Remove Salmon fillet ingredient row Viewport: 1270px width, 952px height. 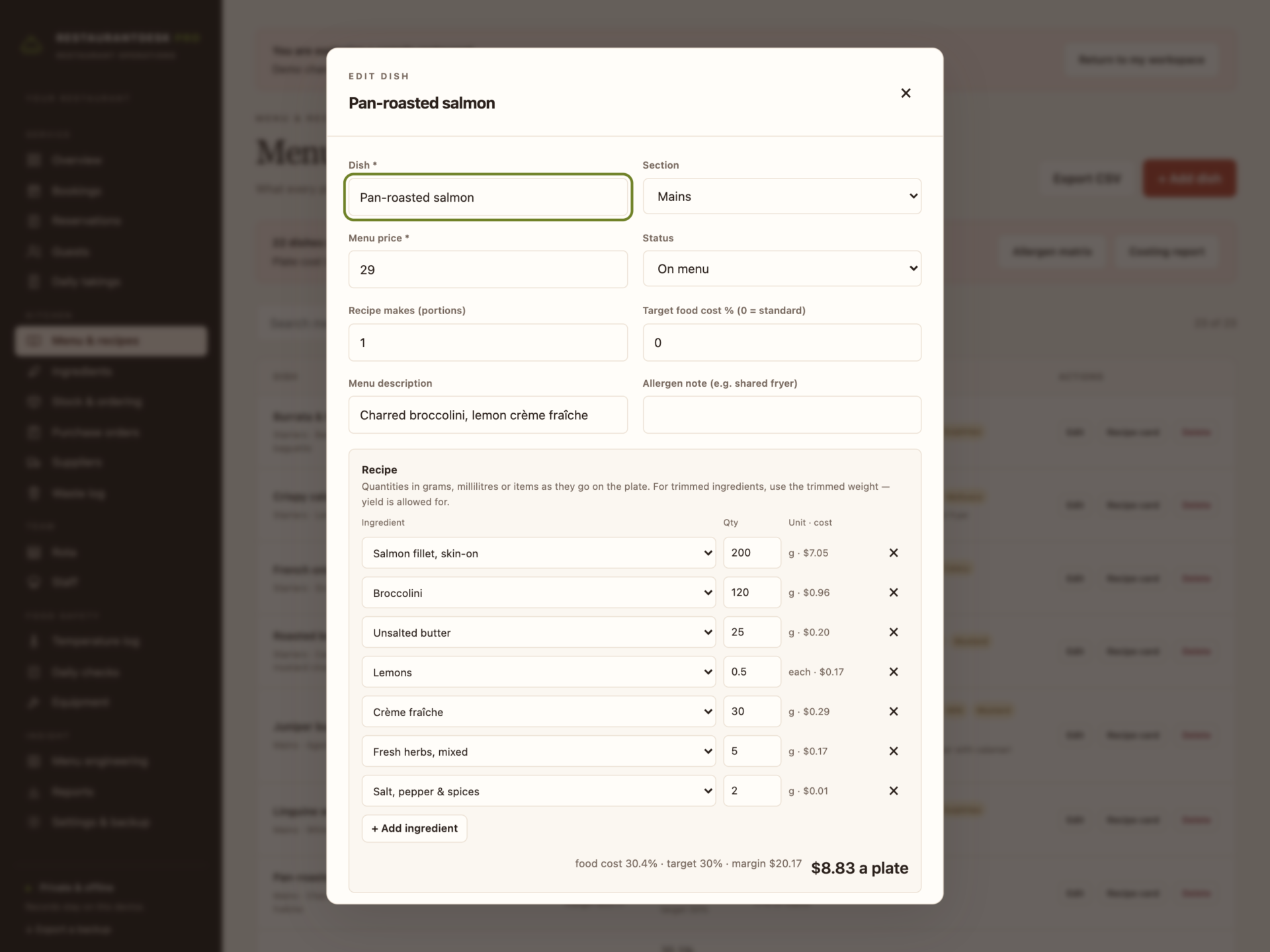893,553
